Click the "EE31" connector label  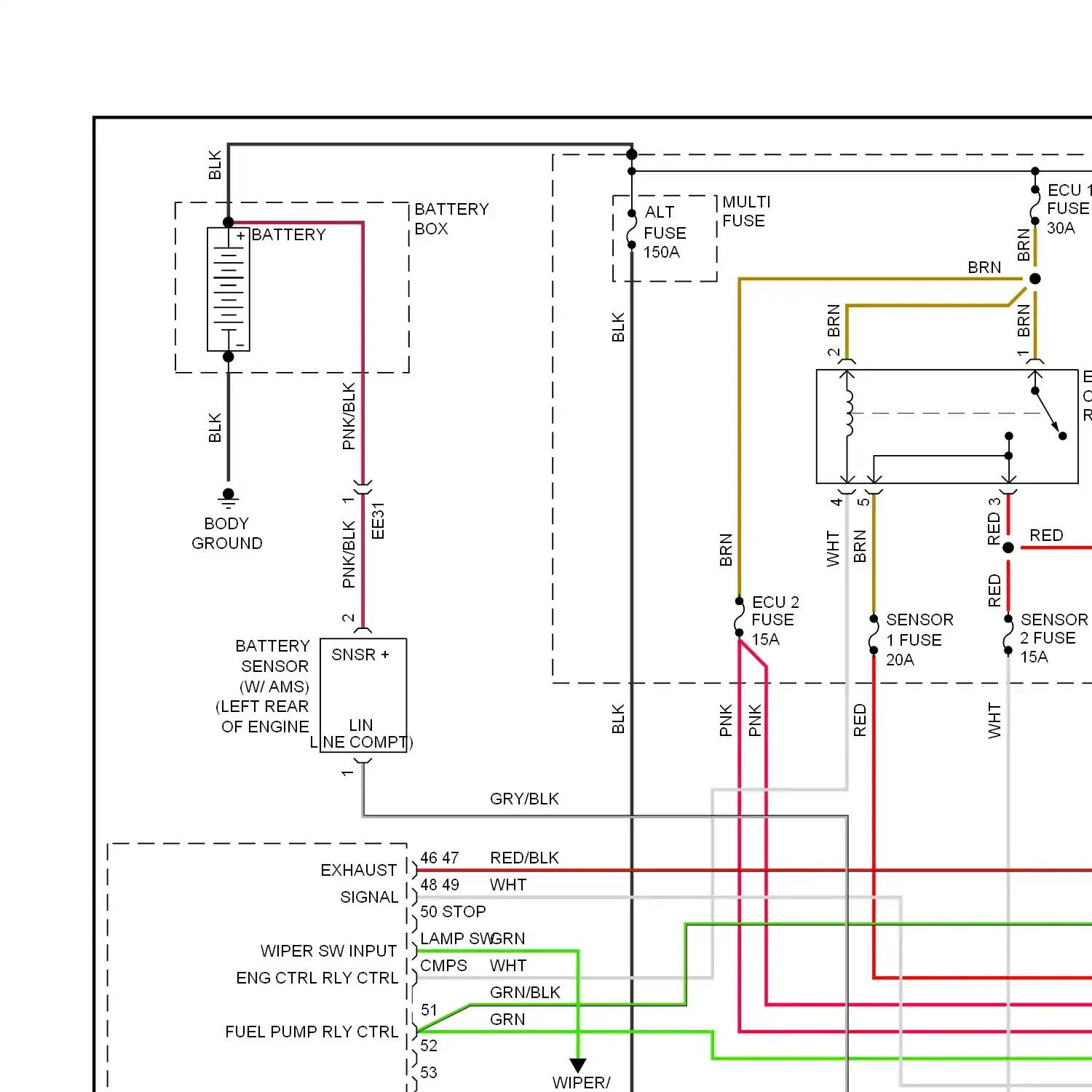tap(378, 521)
